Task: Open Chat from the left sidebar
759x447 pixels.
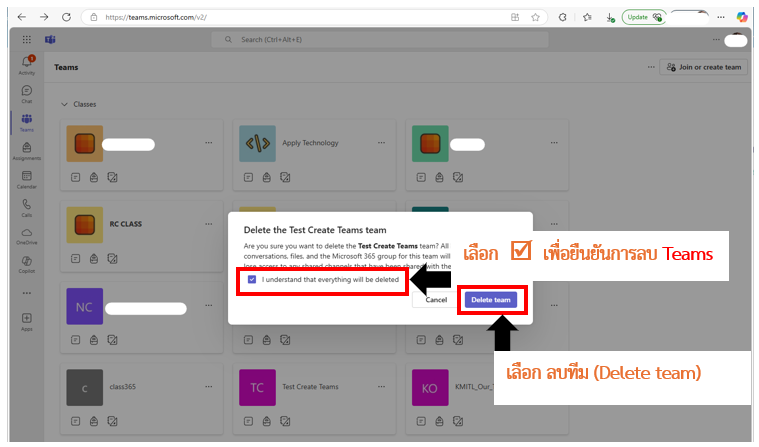Action: coord(26,93)
